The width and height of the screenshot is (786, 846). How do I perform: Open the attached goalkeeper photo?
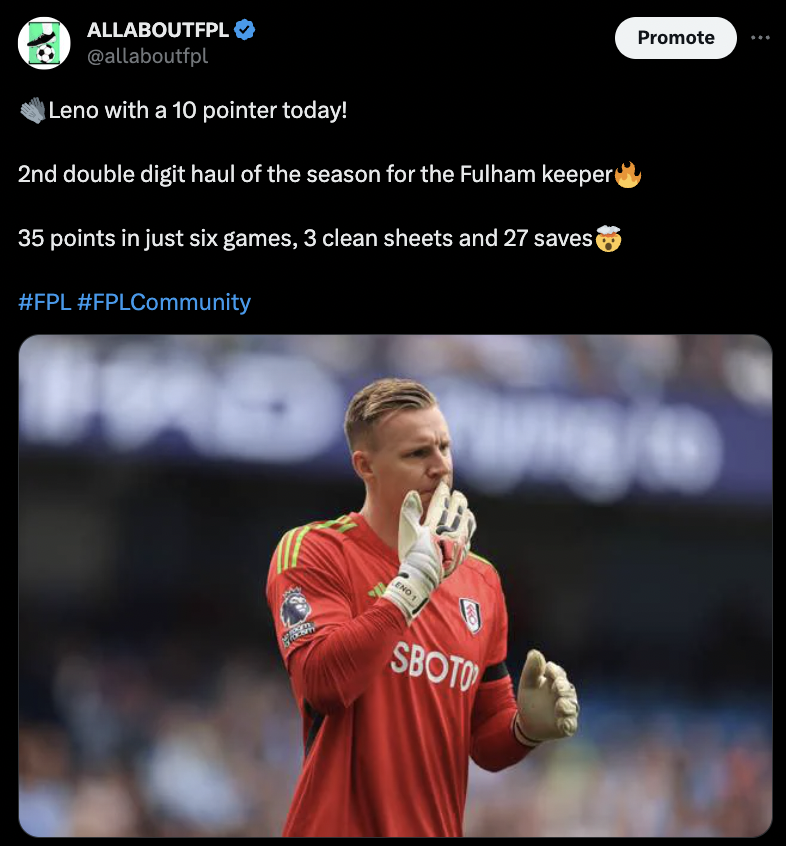click(x=395, y=586)
